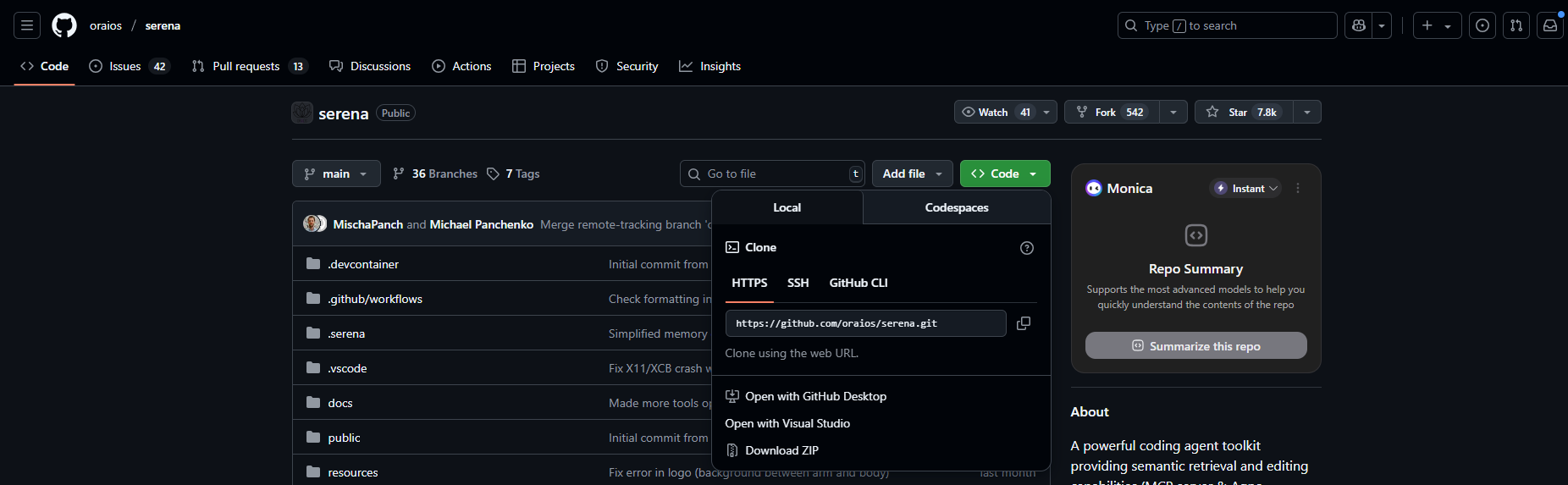Image resolution: width=1568 pixels, height=485 pixels.
Task: Open the serena breadcrumb link
Action: (x=163, y=25)
